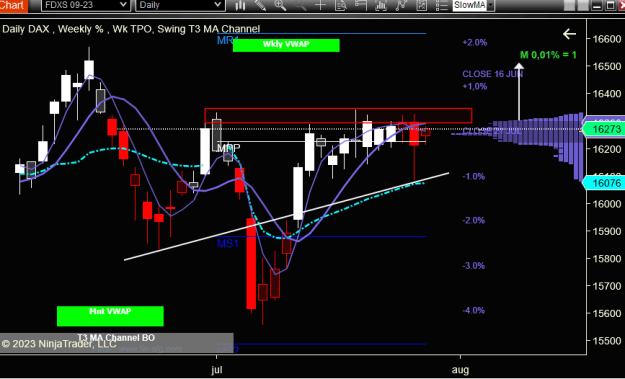Select the white rising trendline

click(287, 216)
